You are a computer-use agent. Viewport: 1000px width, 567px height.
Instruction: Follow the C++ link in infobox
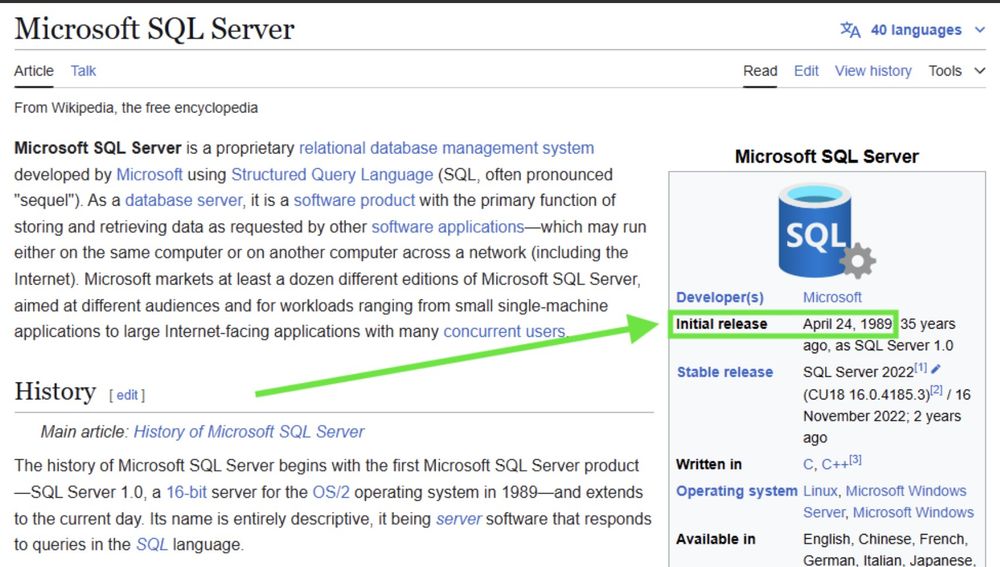(835, 464)
